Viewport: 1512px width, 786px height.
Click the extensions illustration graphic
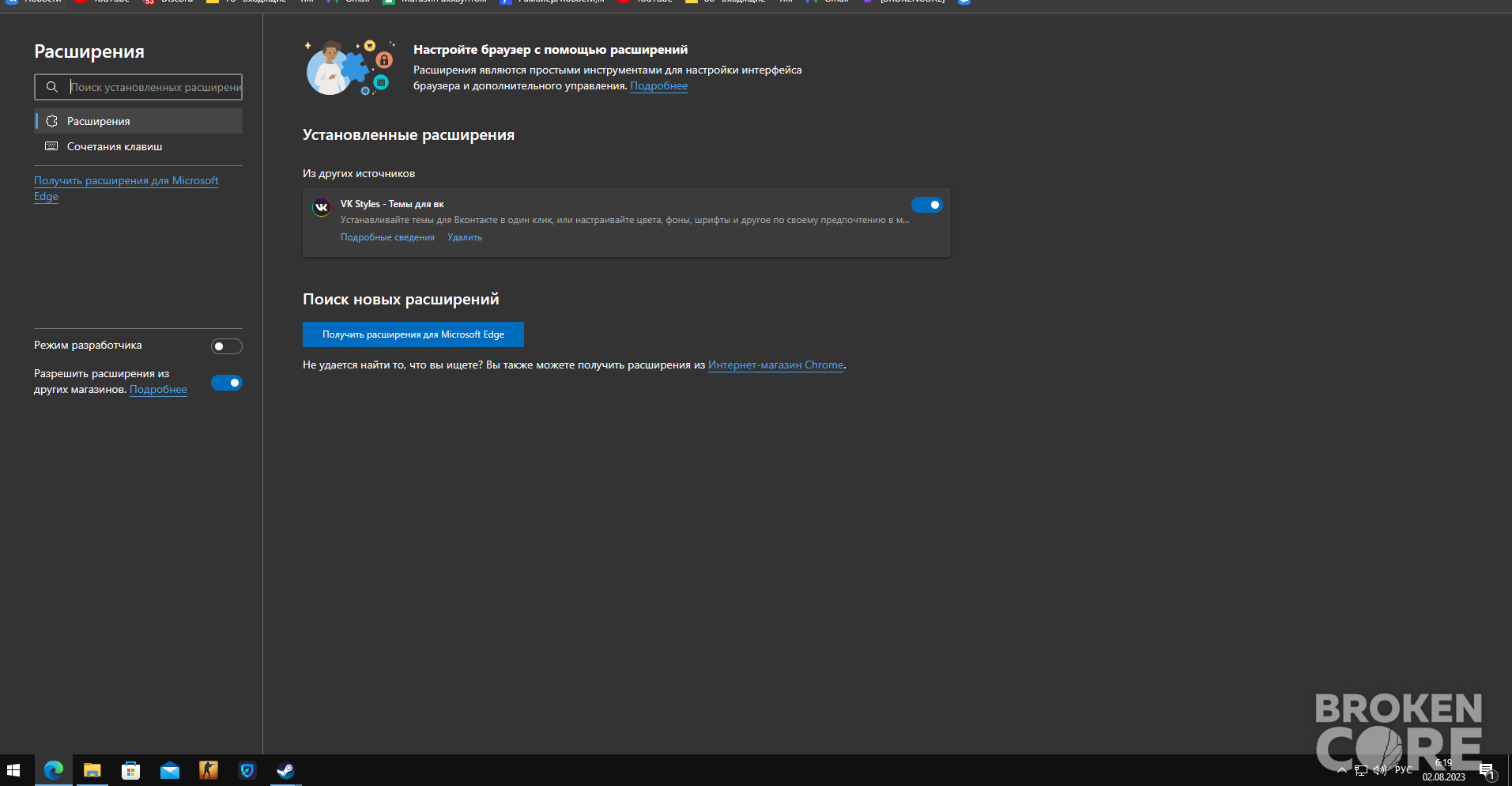pos(349,68)
